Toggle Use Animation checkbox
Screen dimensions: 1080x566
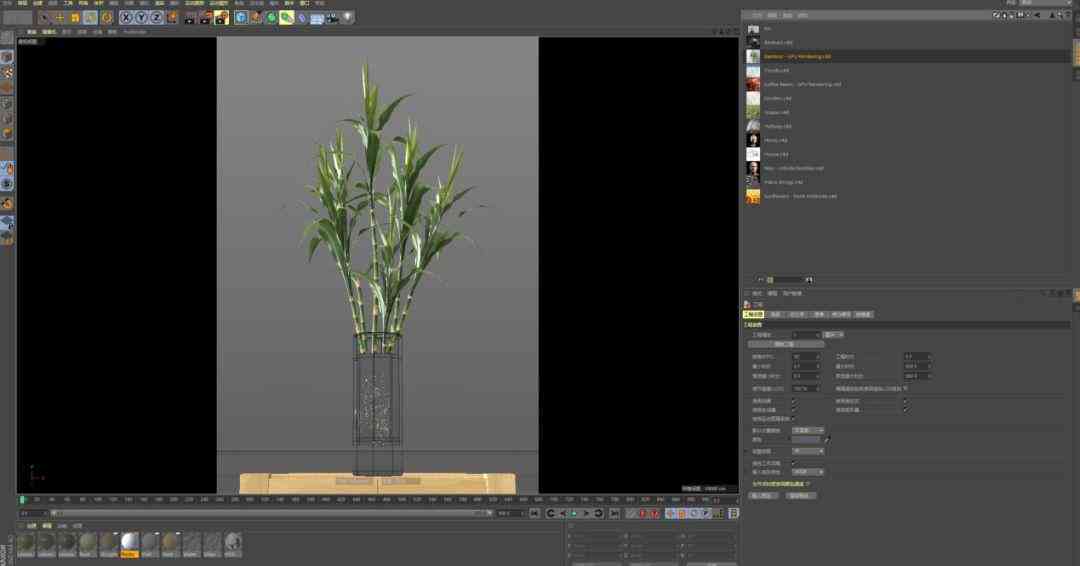point(793,401)
